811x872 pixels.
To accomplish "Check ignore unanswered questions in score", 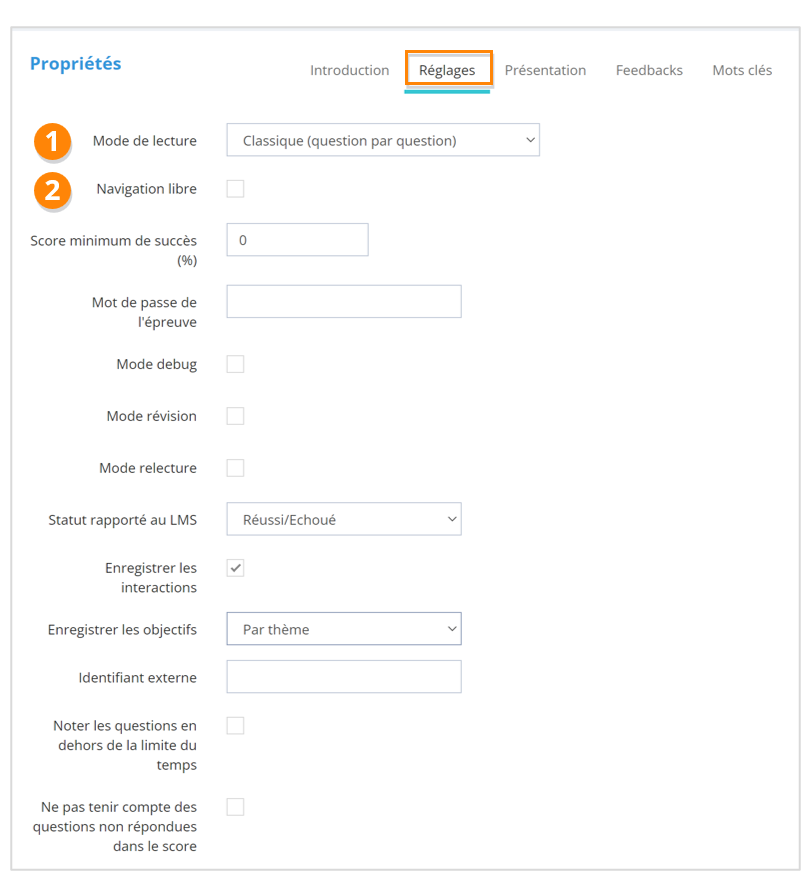I will [235, 807].
